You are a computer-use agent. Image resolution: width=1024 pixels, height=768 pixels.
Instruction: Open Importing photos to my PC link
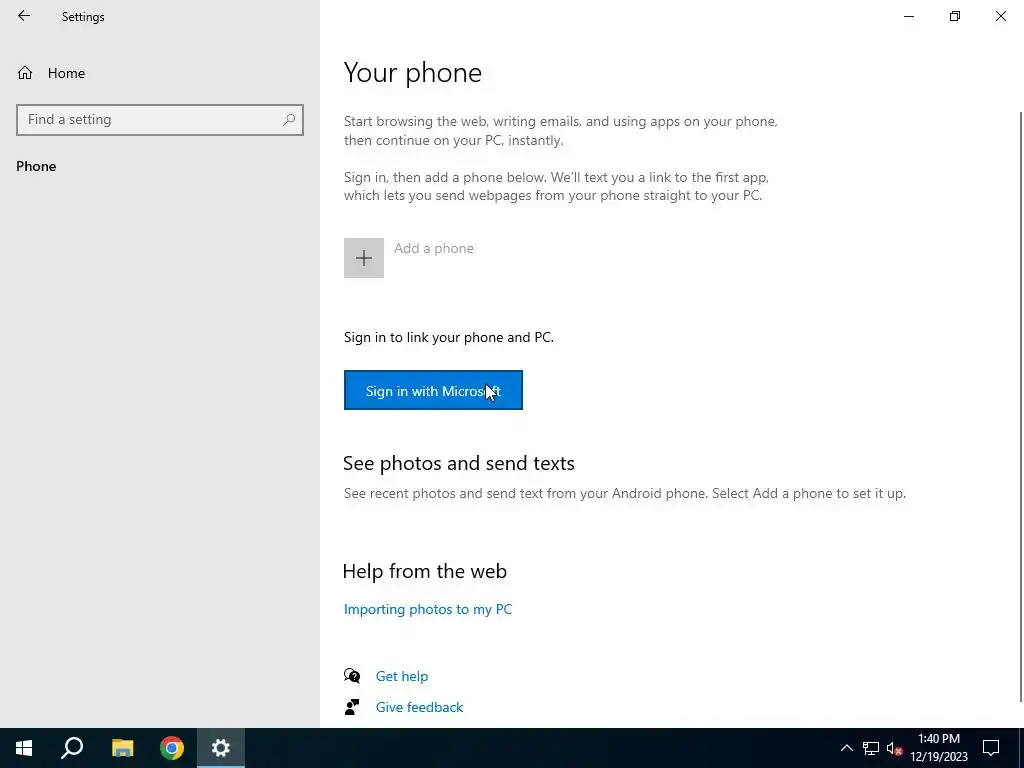(x=428, y=609)
